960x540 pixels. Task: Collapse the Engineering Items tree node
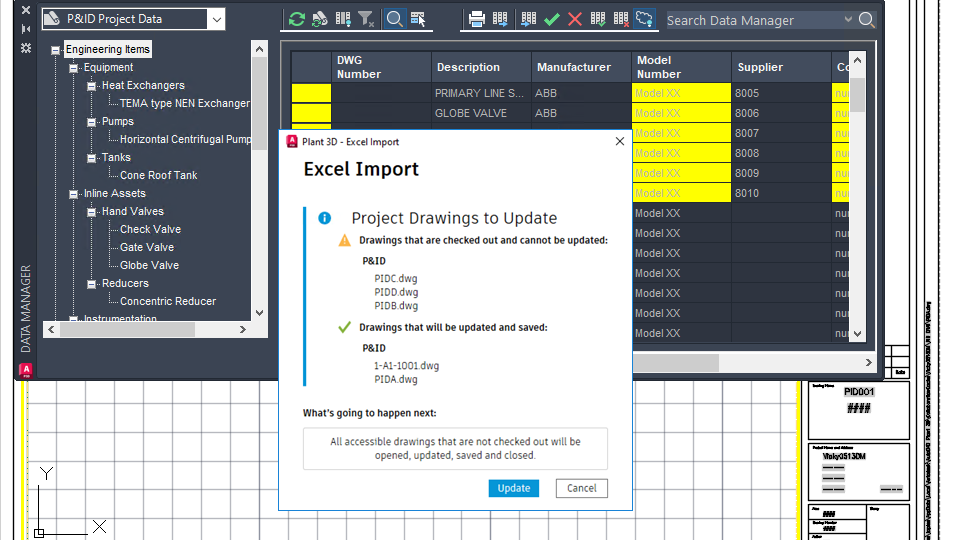pyautogui.click(x=56, y=50)
